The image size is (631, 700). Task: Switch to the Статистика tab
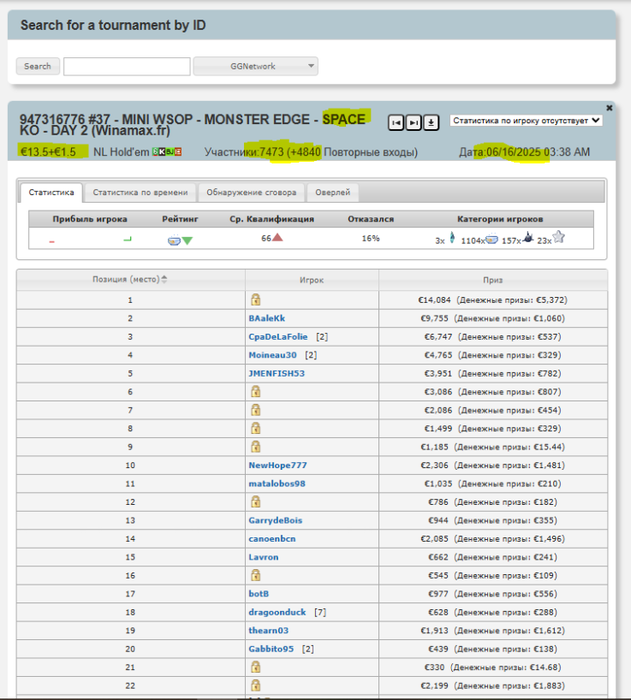(x=51, y=192)
